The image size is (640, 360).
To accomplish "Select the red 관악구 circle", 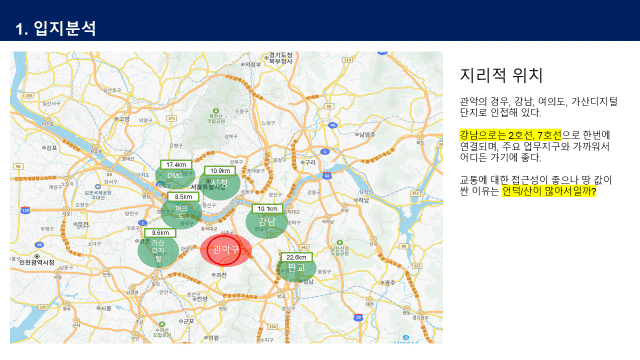I will (225, 250).
